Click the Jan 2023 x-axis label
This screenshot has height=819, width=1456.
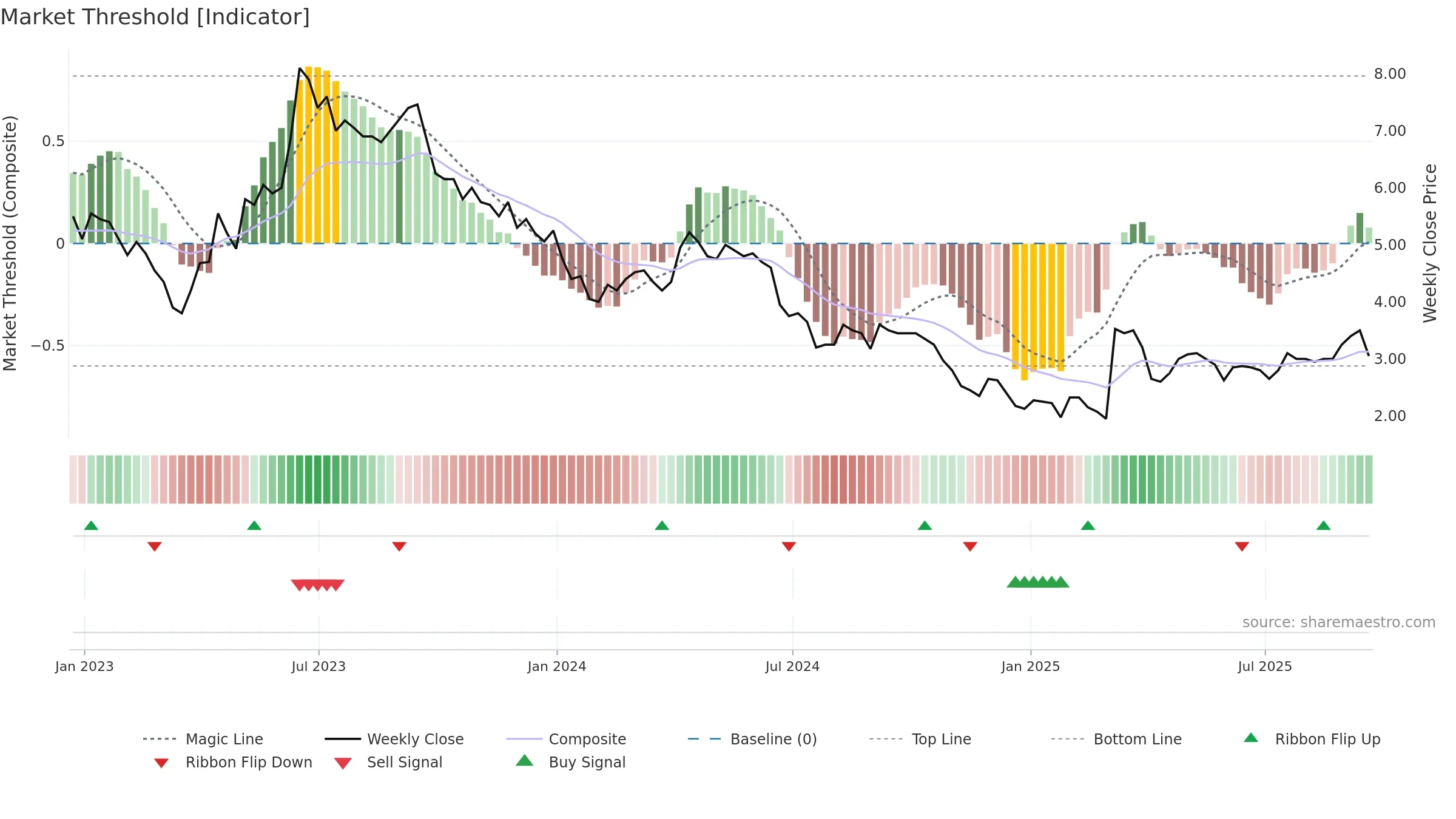tap(84, 667)
